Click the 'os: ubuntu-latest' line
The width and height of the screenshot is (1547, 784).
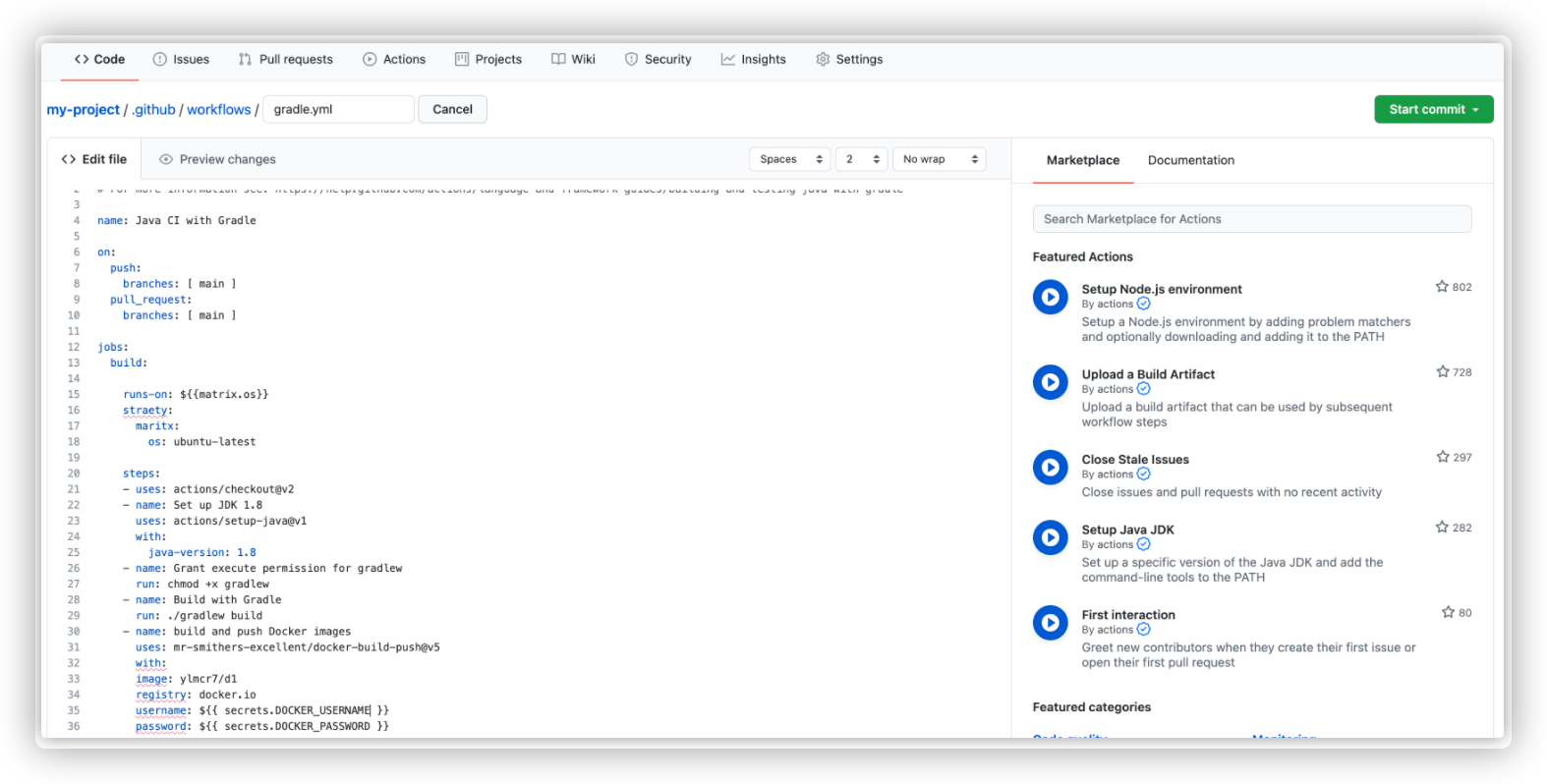[x=201, y=442]
